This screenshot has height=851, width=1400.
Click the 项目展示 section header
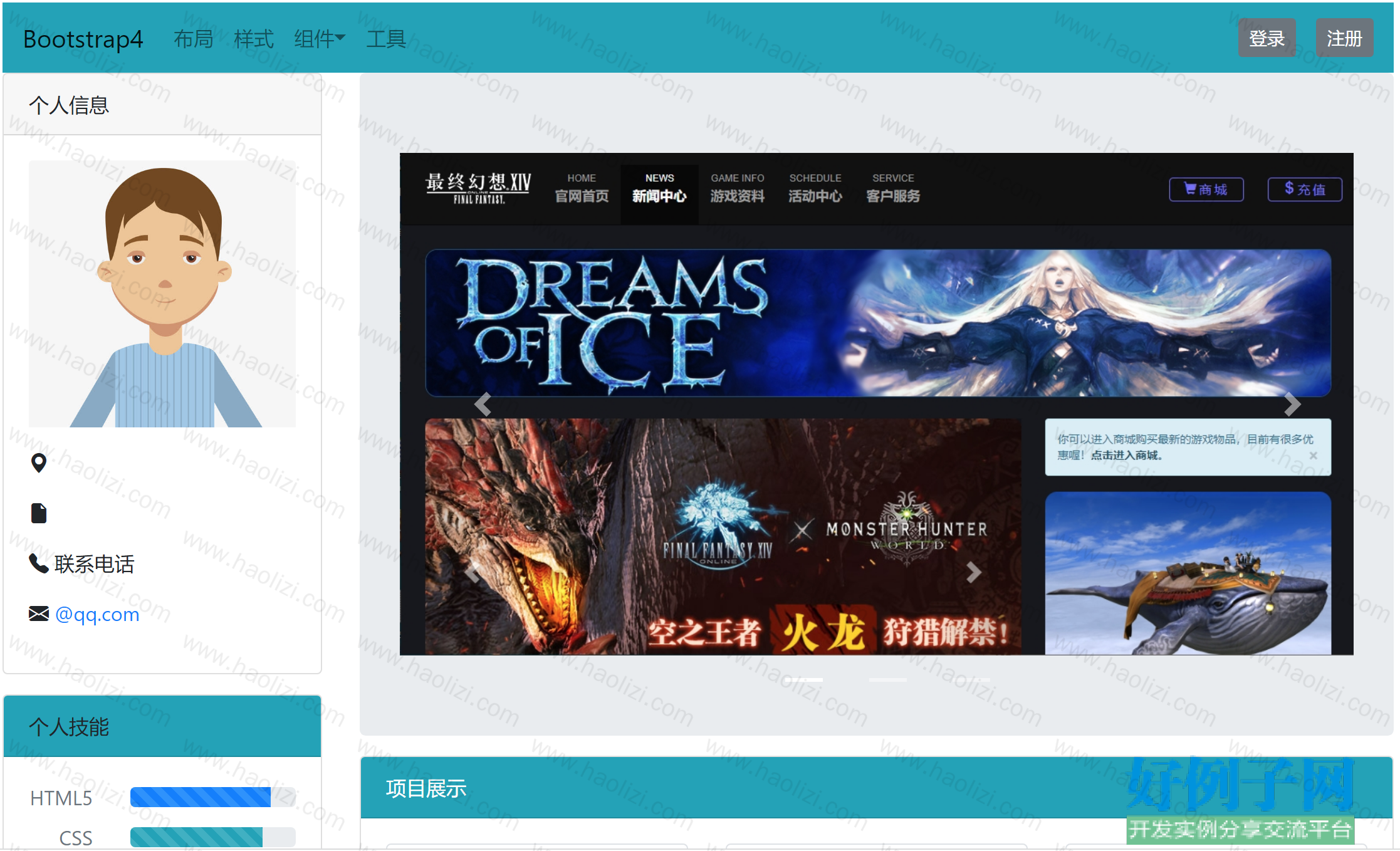point(877,788)
